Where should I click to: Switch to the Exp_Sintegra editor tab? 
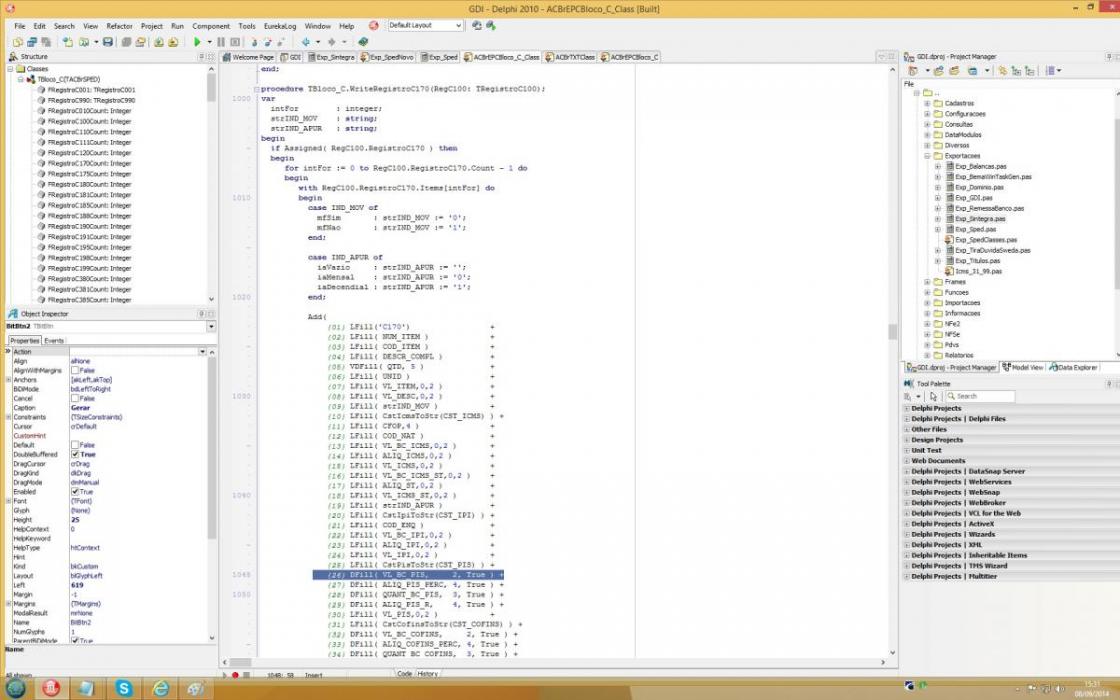(x=331, y=57)
